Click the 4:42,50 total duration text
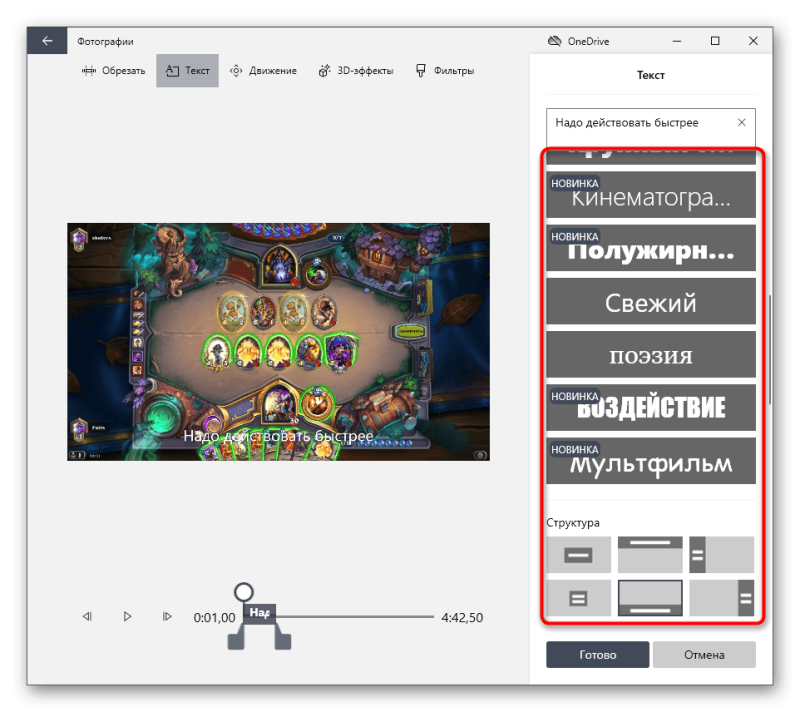This screenshot has width=800, height=712. click(462, 618)
